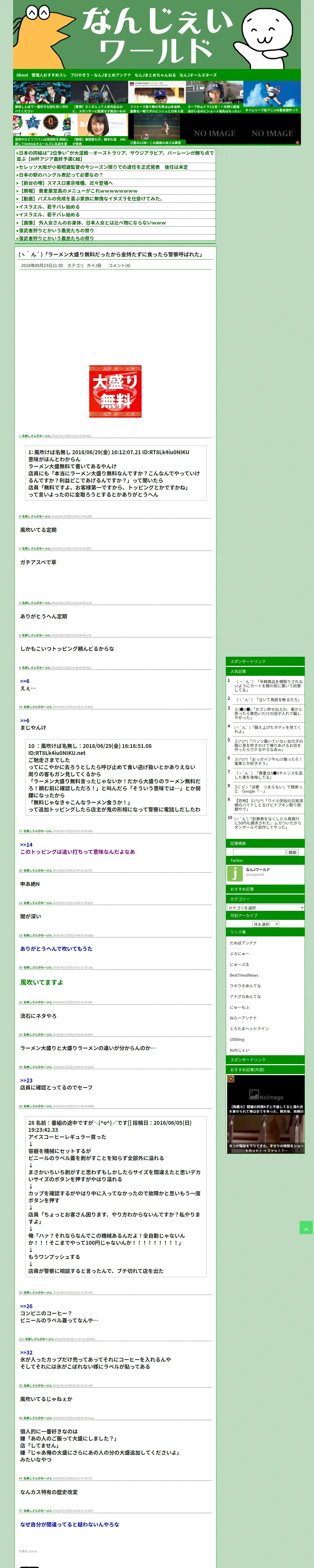Open プロやきう・なんJまとめアンテナ nav link
314x1568 pixels.
pyautogui.click(x=100, y=75)
